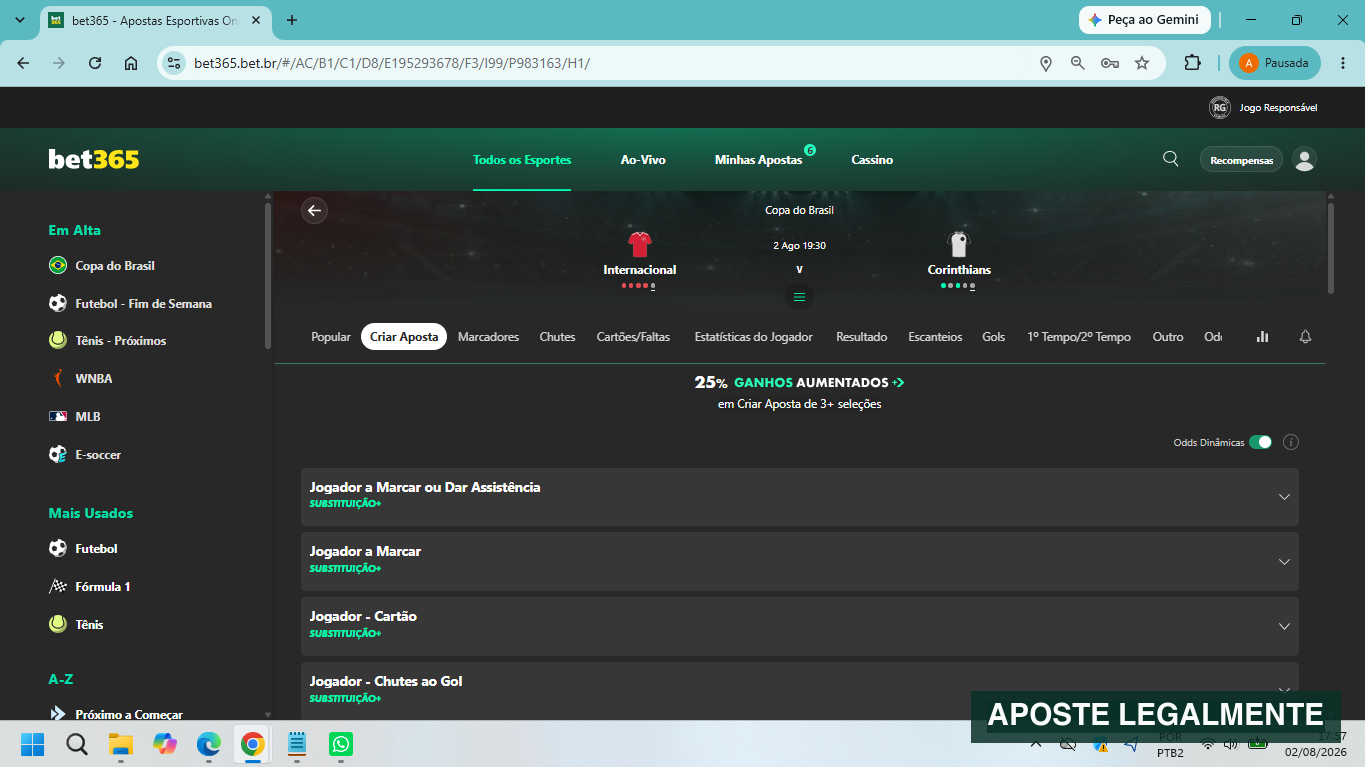The width and height of the screenshot is (1365, 767).
Task: Click the Odds Dinâmicas info icon
Action: (x=1291, y=442)
